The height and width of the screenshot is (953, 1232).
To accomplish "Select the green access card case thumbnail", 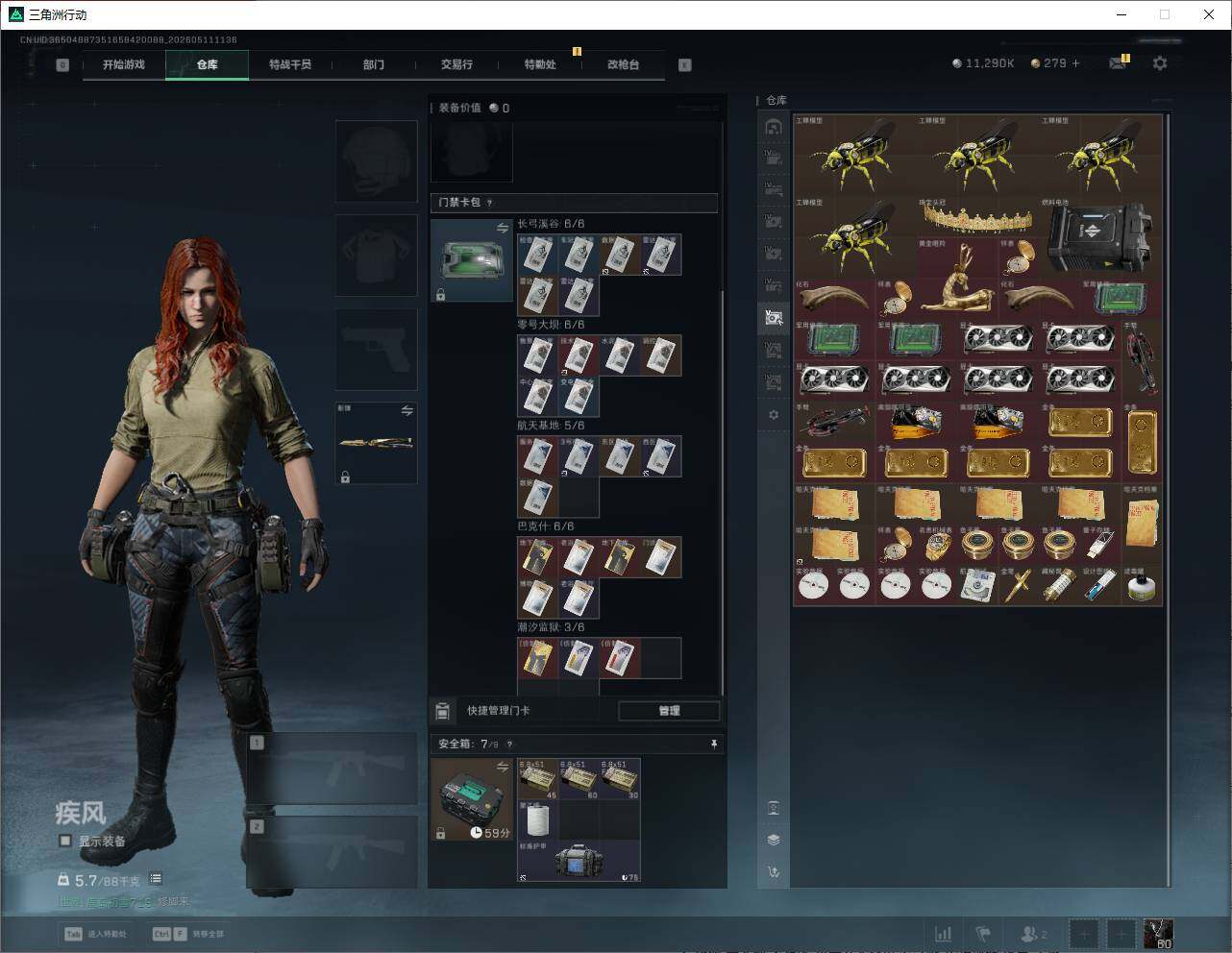I will click(x=472, y=260).
